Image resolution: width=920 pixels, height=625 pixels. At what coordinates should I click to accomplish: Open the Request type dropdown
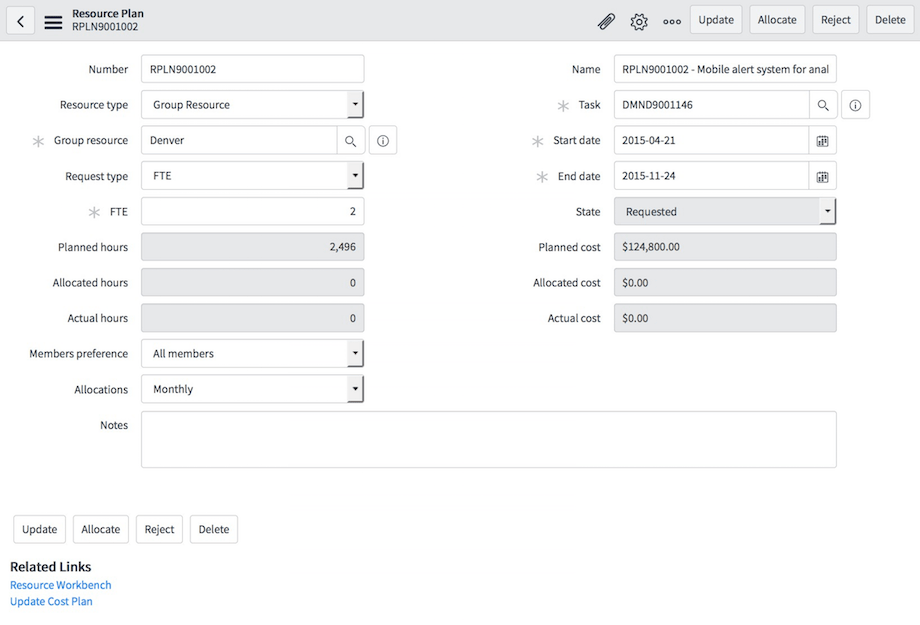click(357, 176)
